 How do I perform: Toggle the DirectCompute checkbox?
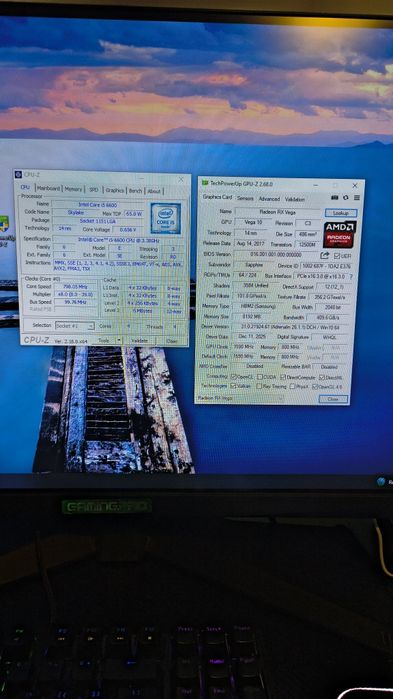tap(284, 377)
